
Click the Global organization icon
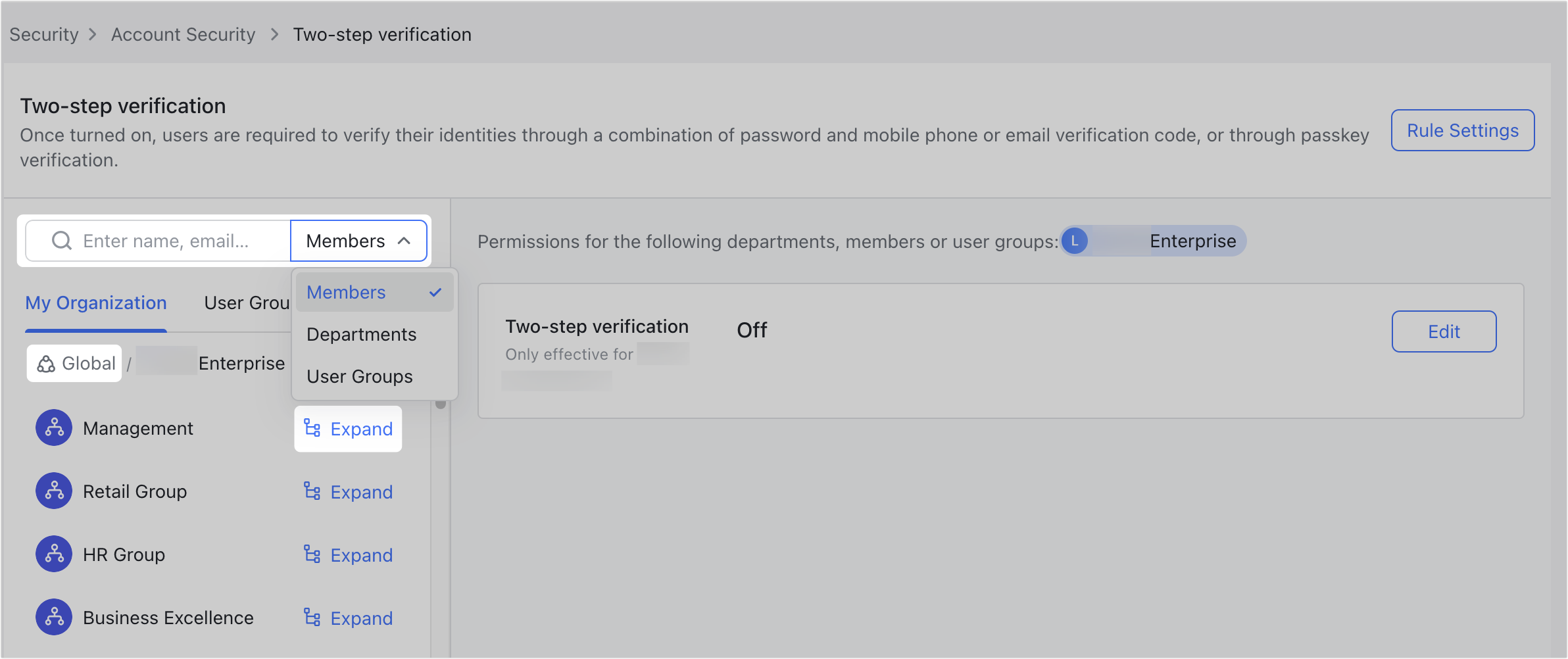tap(46, 363)
